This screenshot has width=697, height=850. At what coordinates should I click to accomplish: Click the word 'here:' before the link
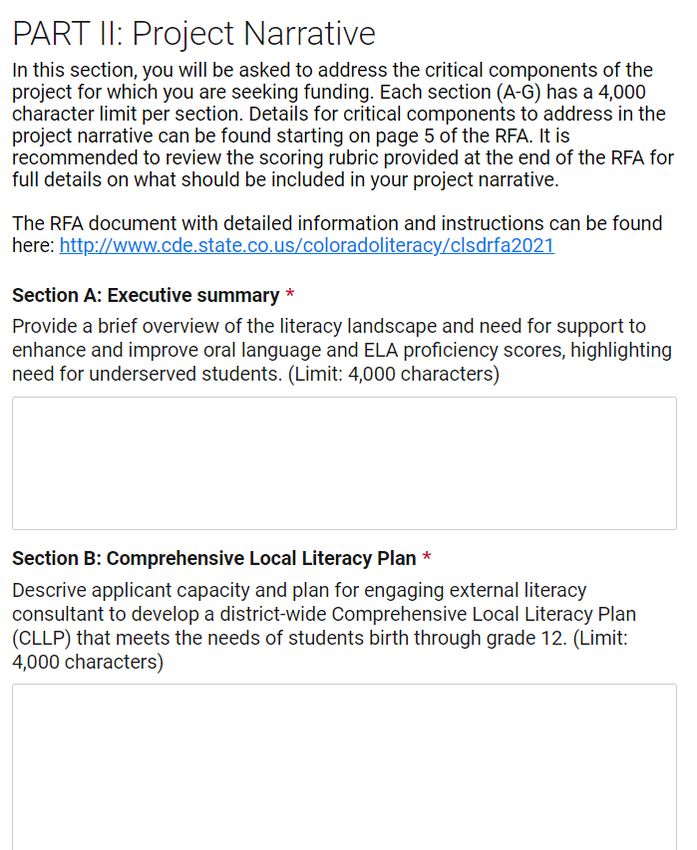(x=33, y=246)
